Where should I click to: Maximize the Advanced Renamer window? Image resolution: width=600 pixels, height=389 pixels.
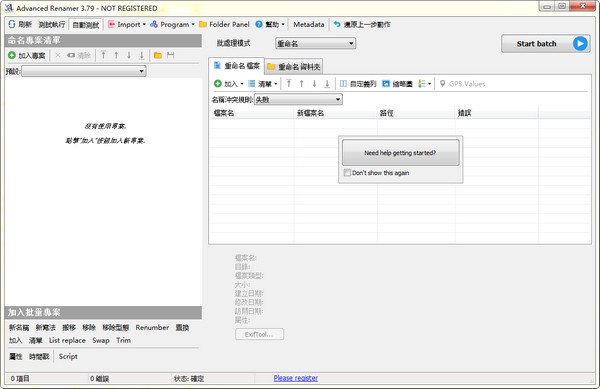click(x=562, y=7)
